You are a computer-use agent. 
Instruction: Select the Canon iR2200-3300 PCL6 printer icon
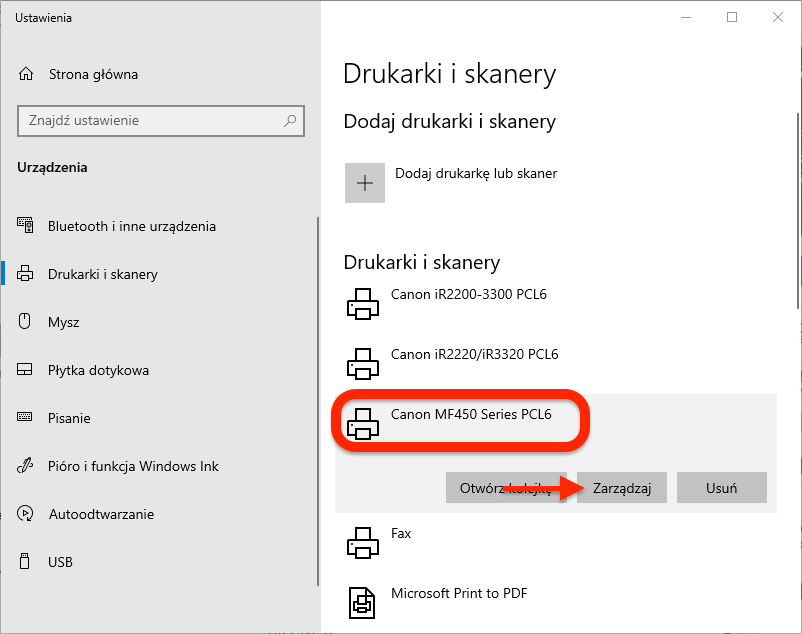point(363,303)
